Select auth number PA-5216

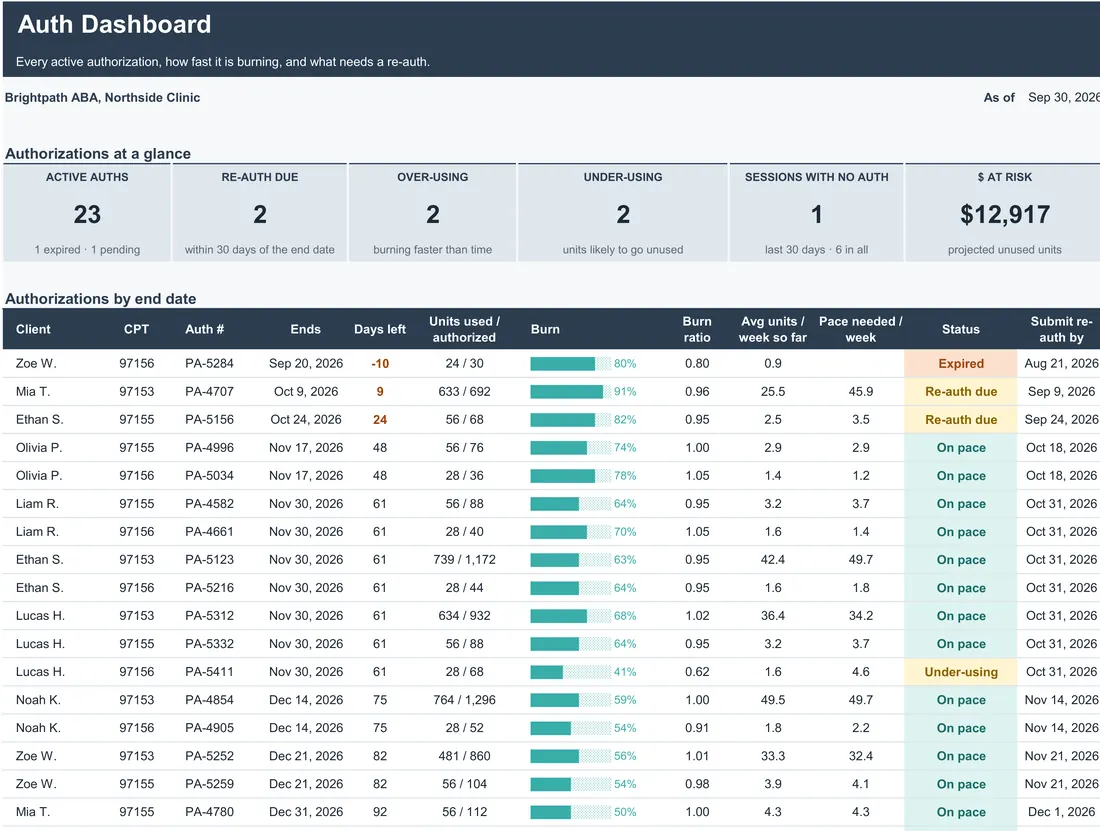[x=209, y=588]
